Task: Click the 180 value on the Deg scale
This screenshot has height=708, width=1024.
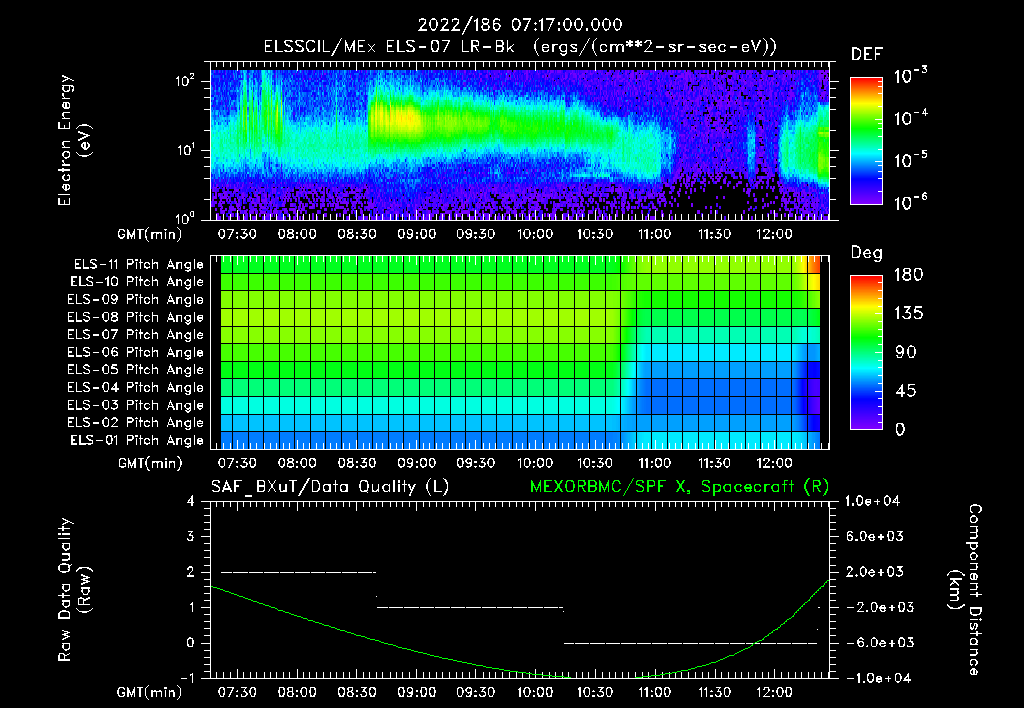Action: tap(908, 275)
